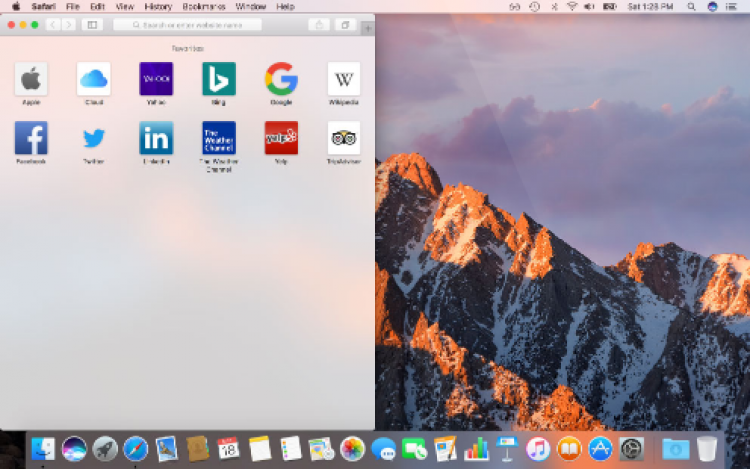
Task: Open the TripAdvisor owl favorite
Action: click(x=343, y=138)
